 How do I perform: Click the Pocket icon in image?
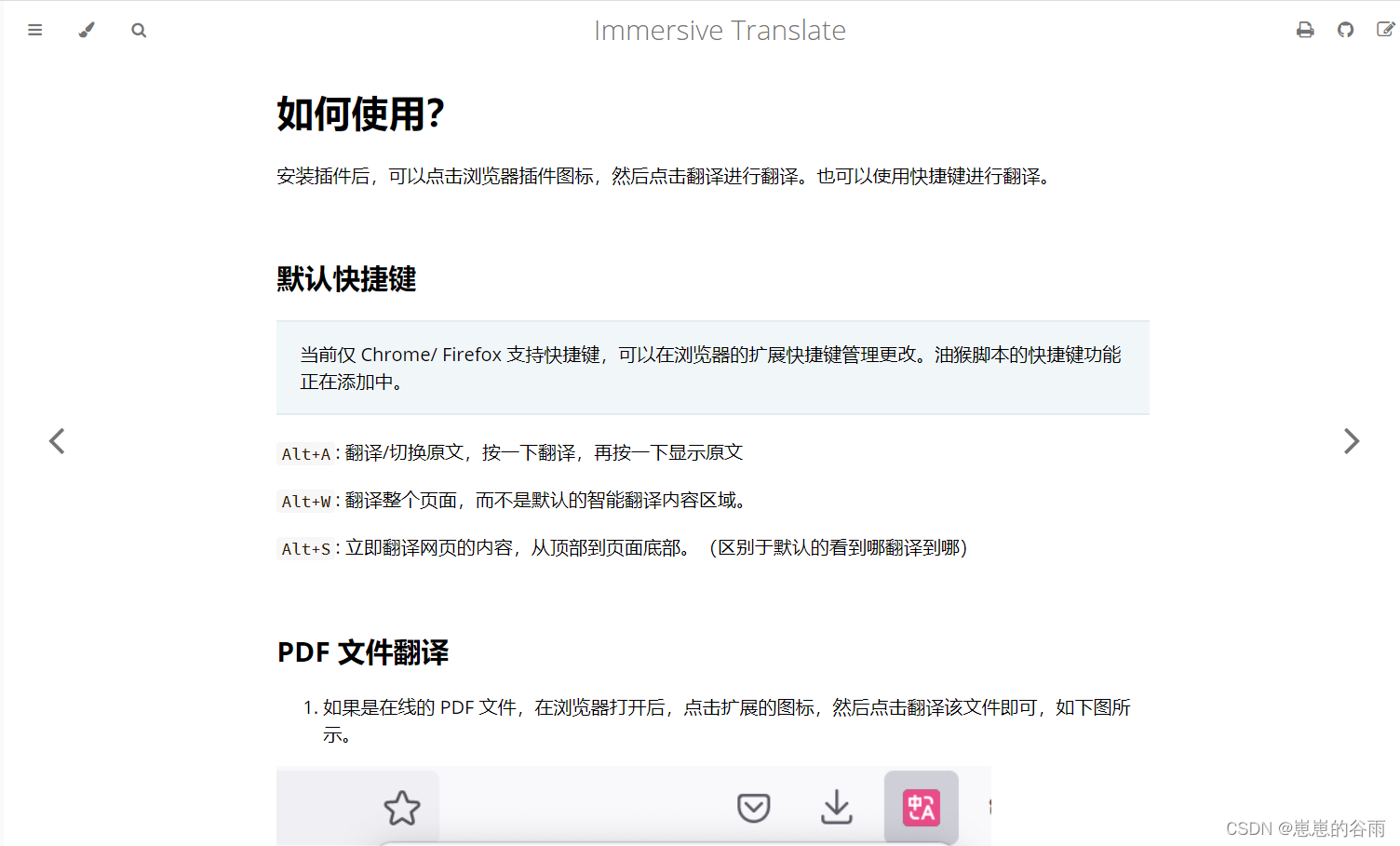pyautogui.click(x=753, y=808)
